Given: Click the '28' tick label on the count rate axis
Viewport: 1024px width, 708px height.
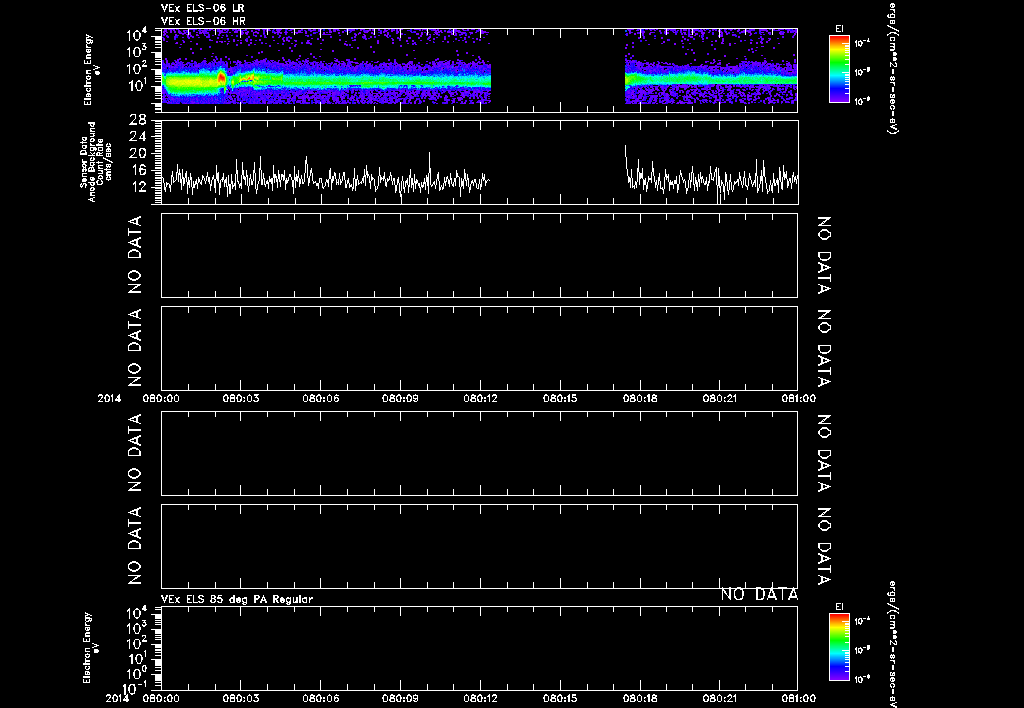Looking at the screenshot, I should pyautogui.click(x=138, y=120).
